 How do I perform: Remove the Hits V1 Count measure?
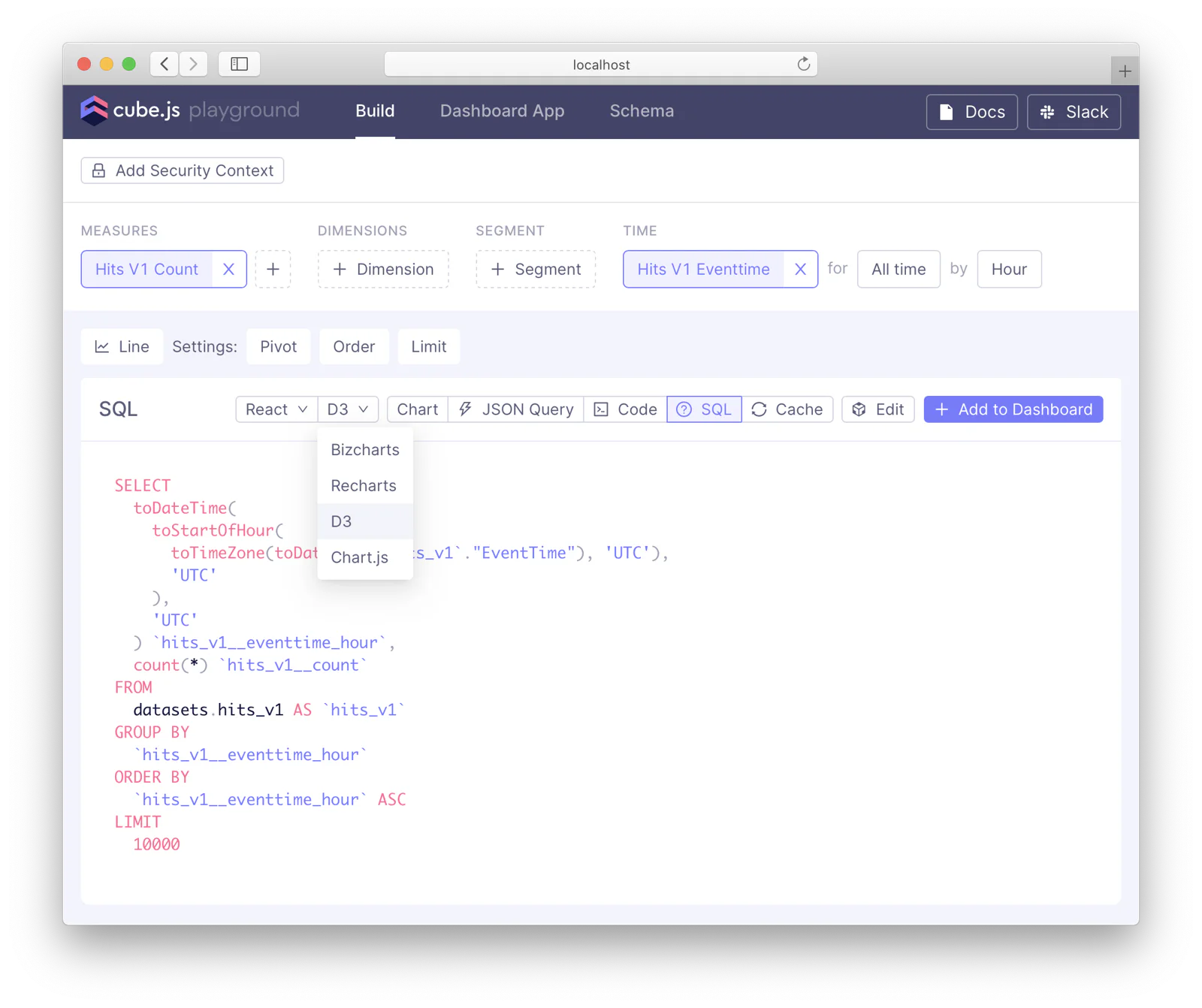click(229, 269)
